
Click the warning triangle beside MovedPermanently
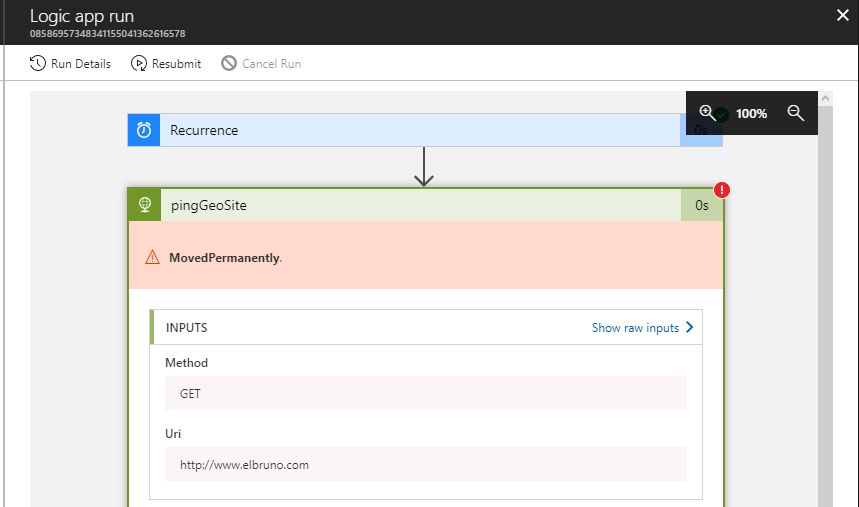point(152,257)
